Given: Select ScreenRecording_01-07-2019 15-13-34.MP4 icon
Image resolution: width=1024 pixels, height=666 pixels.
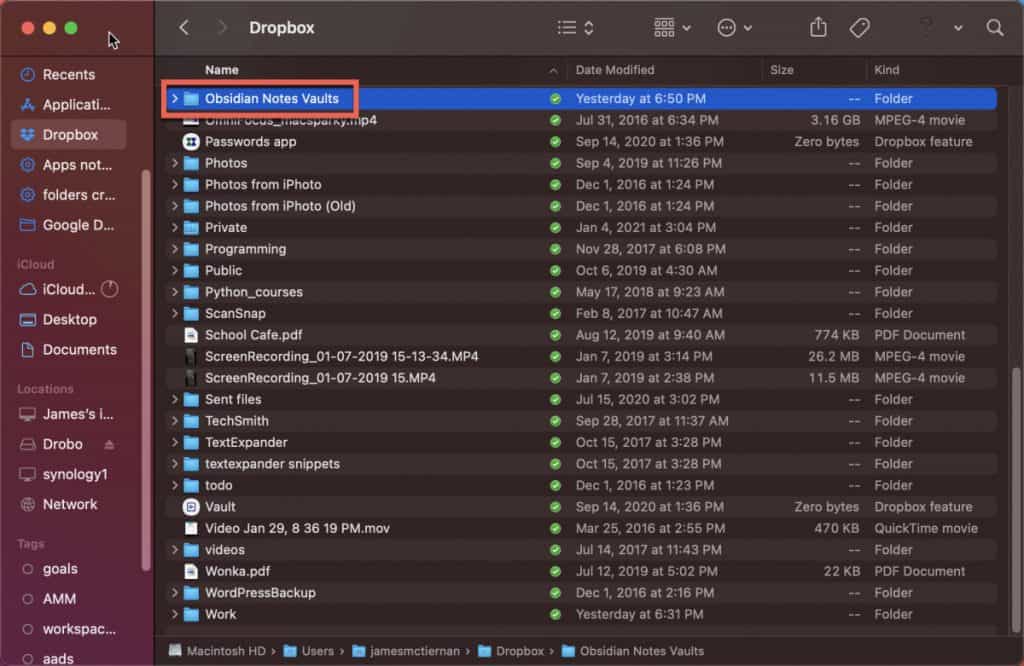Looking at the screenshot, I should [x=191, y=357].
